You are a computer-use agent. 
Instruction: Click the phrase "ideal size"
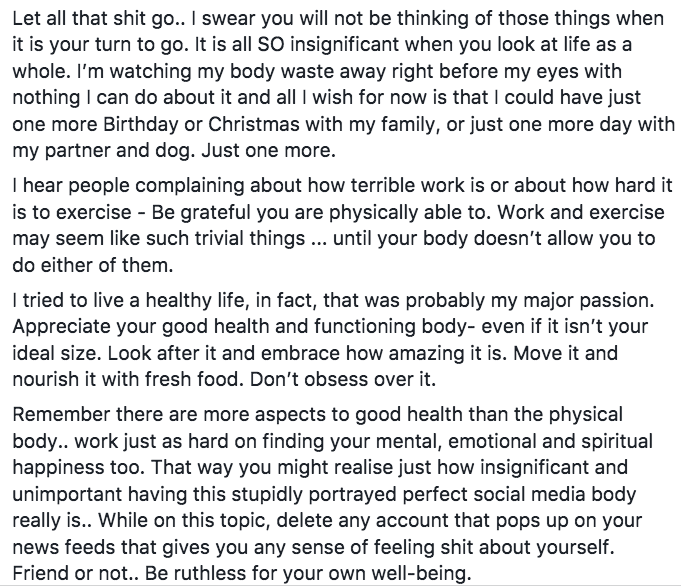pyautogui.click(x=56, y=354)
